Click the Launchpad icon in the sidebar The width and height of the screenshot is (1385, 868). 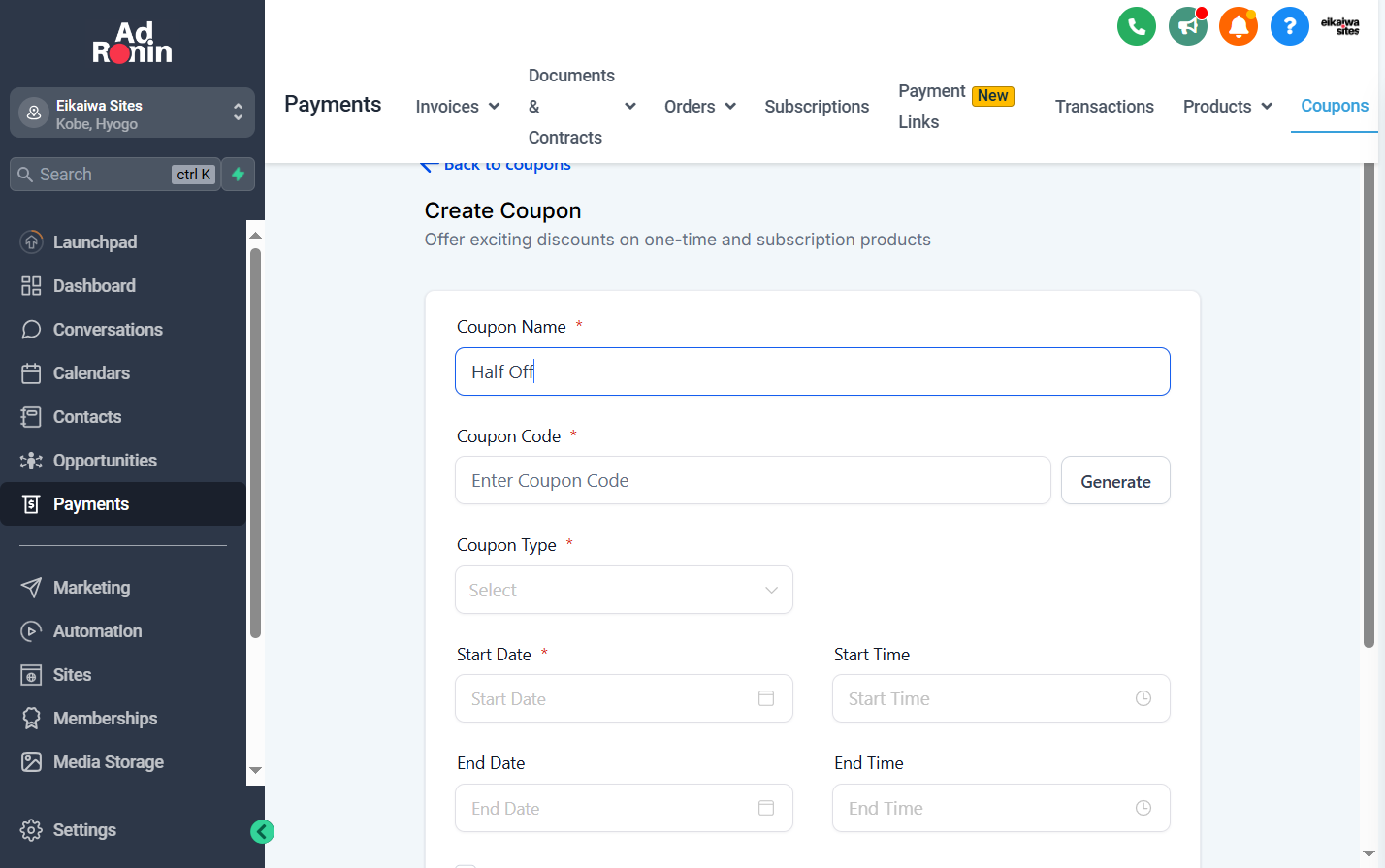click(x=31, y=241)
